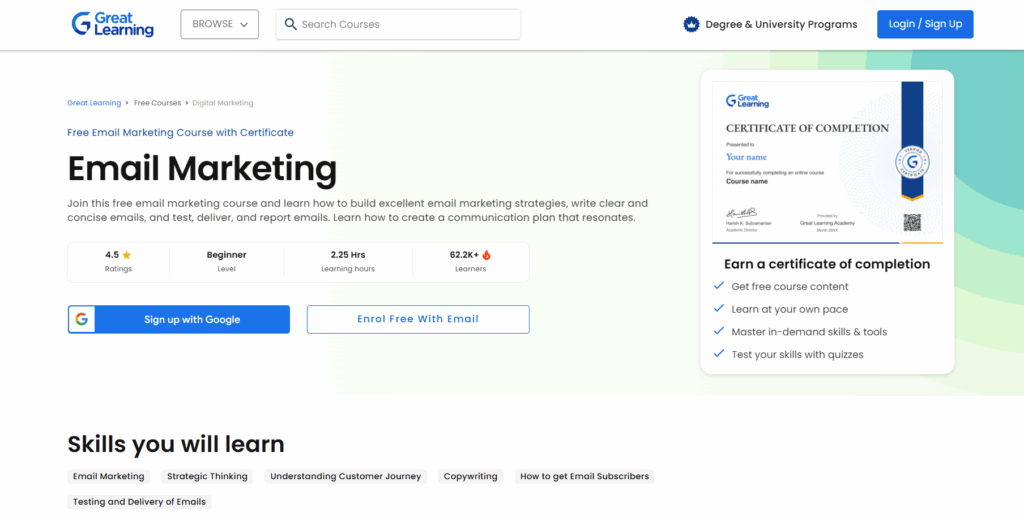Open Degree & University Programs

pos(781,24)
